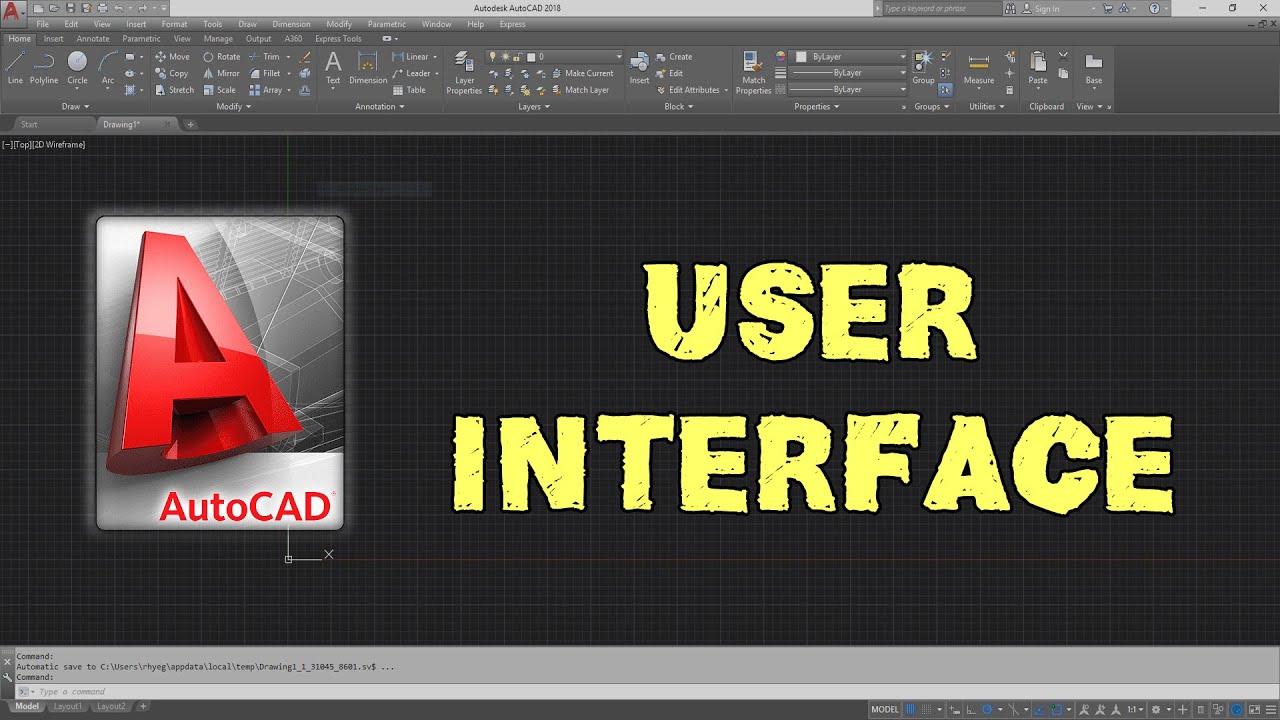Open Layer Properties manager

(x=464, y=72)
